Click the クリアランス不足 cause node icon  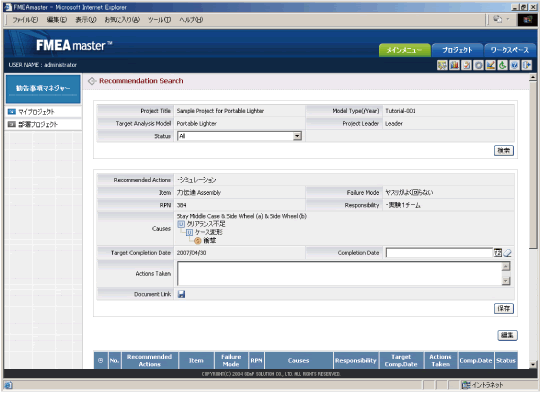click(x=181, y=224)
